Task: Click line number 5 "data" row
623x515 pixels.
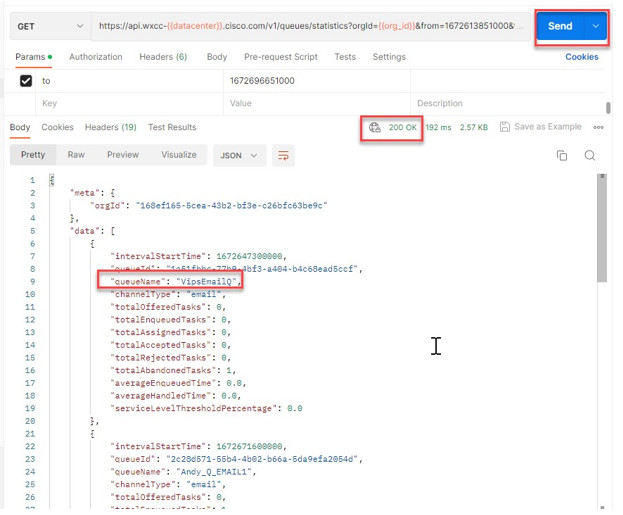Action: (92, 231)
